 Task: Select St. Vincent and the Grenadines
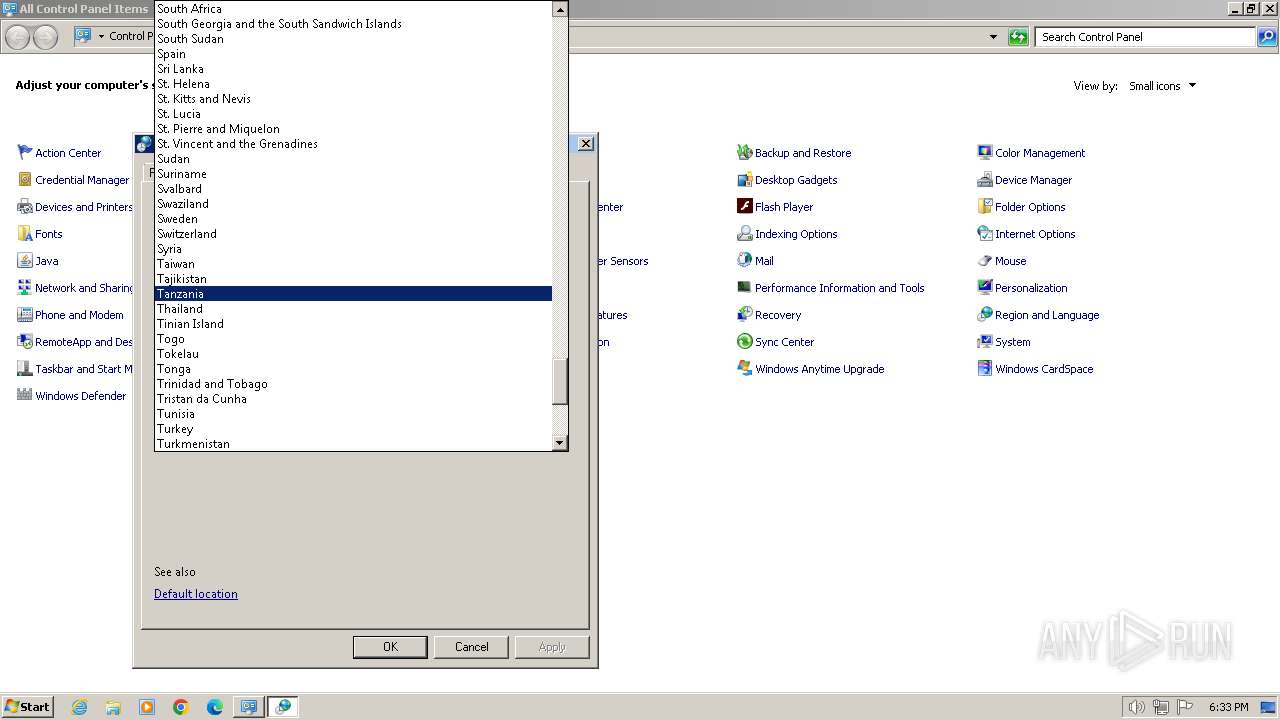click(353, 143)
